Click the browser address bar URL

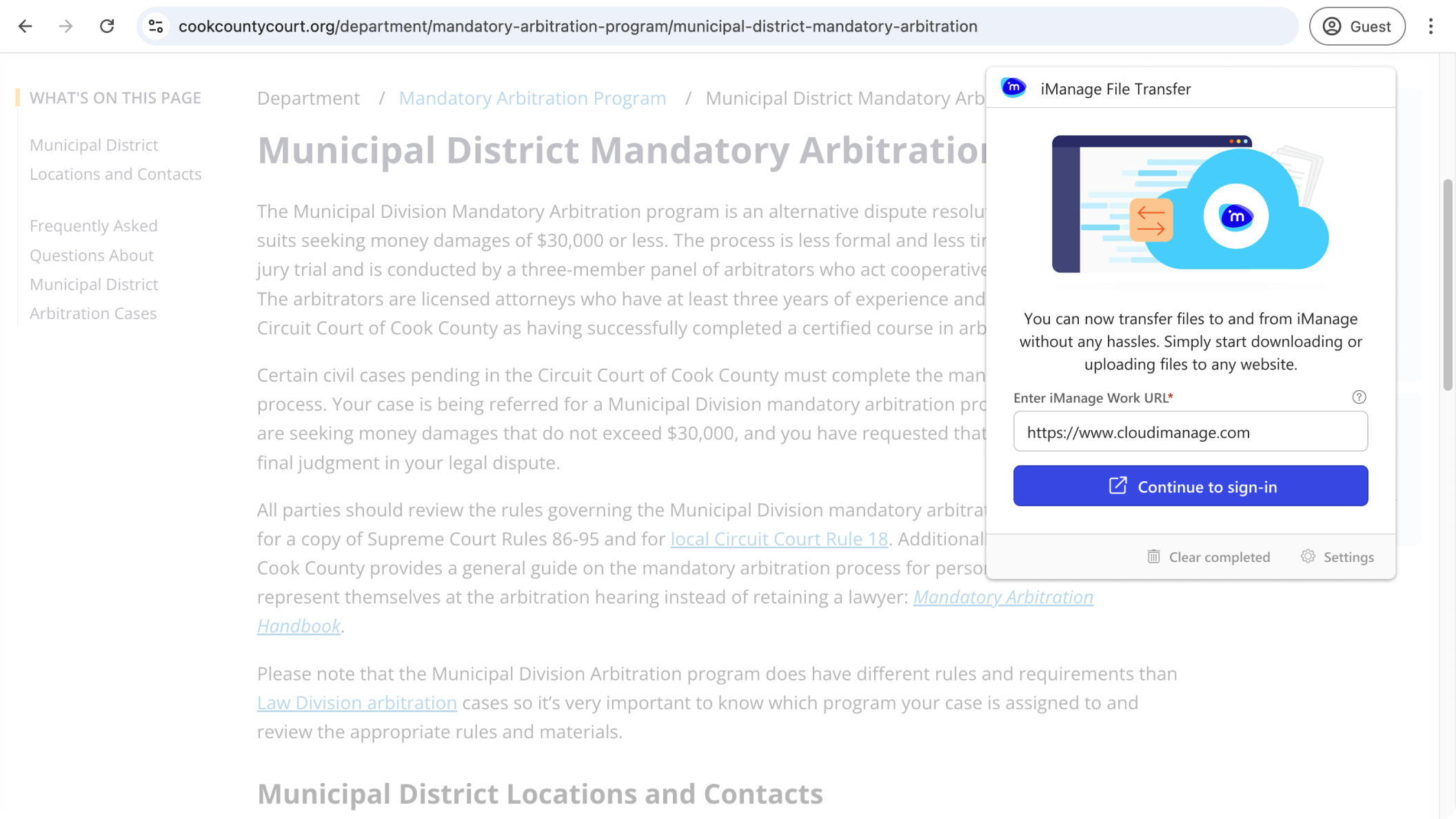click(x=578, y=26)
